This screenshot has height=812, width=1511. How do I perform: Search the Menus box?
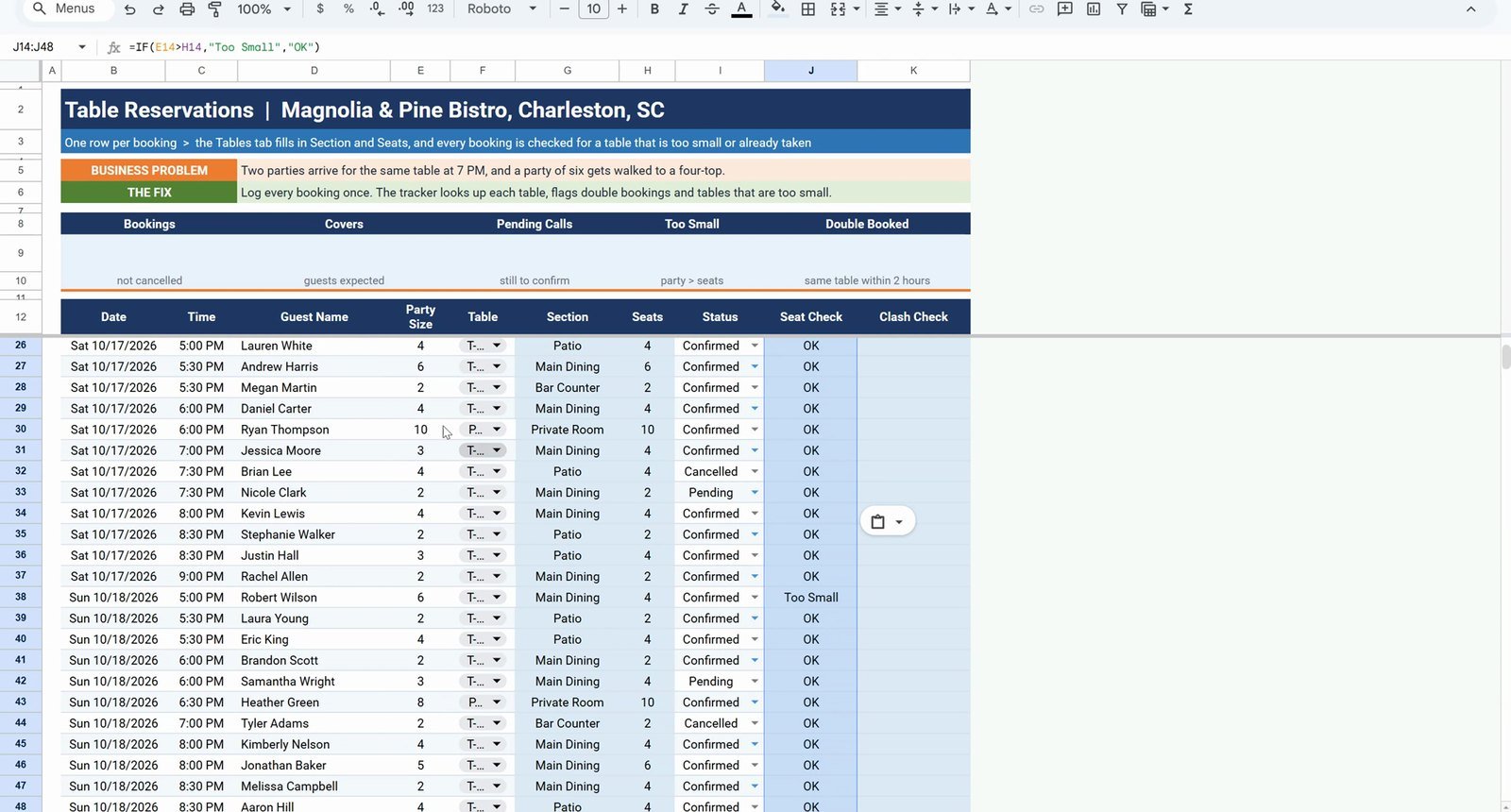66,8
